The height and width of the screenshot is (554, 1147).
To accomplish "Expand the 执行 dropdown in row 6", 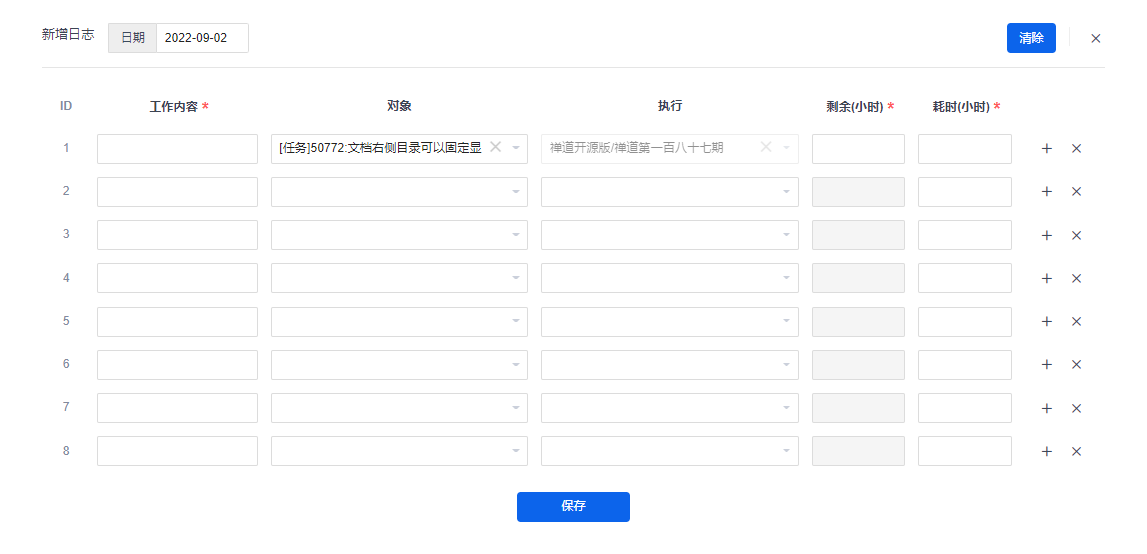I will pyautogui.click(x=669, y=364).
